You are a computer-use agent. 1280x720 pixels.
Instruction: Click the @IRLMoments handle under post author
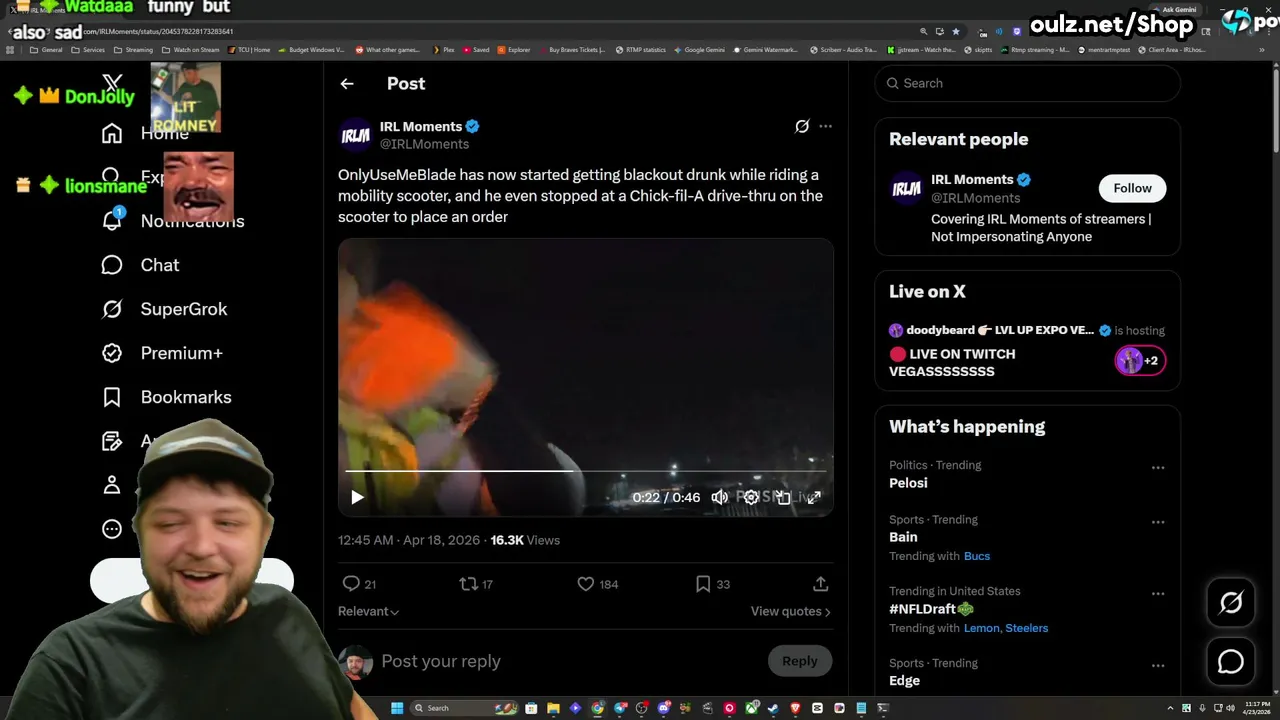[x=424, y=144]
